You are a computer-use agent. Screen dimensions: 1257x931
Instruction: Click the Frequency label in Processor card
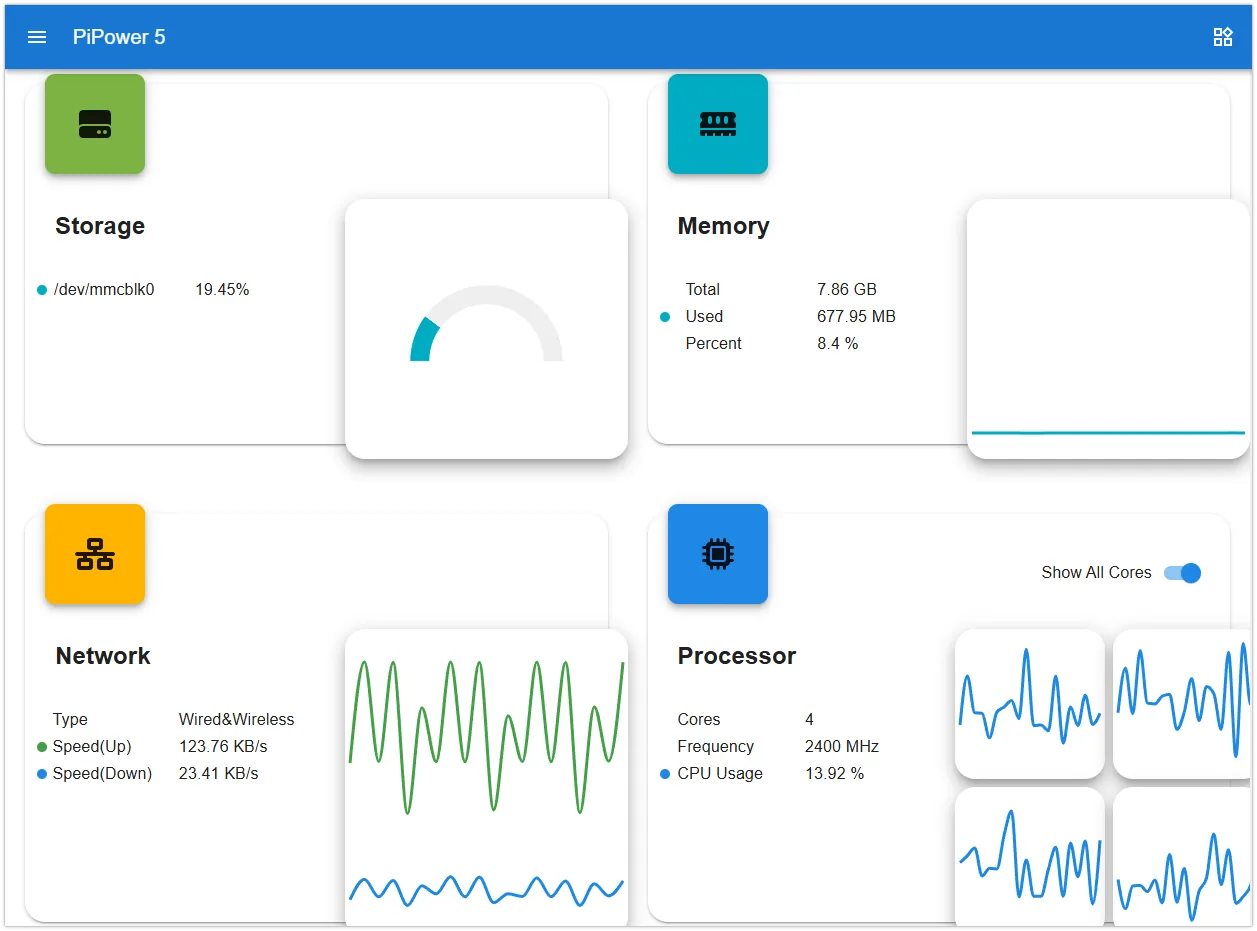(x=716, y=747)
